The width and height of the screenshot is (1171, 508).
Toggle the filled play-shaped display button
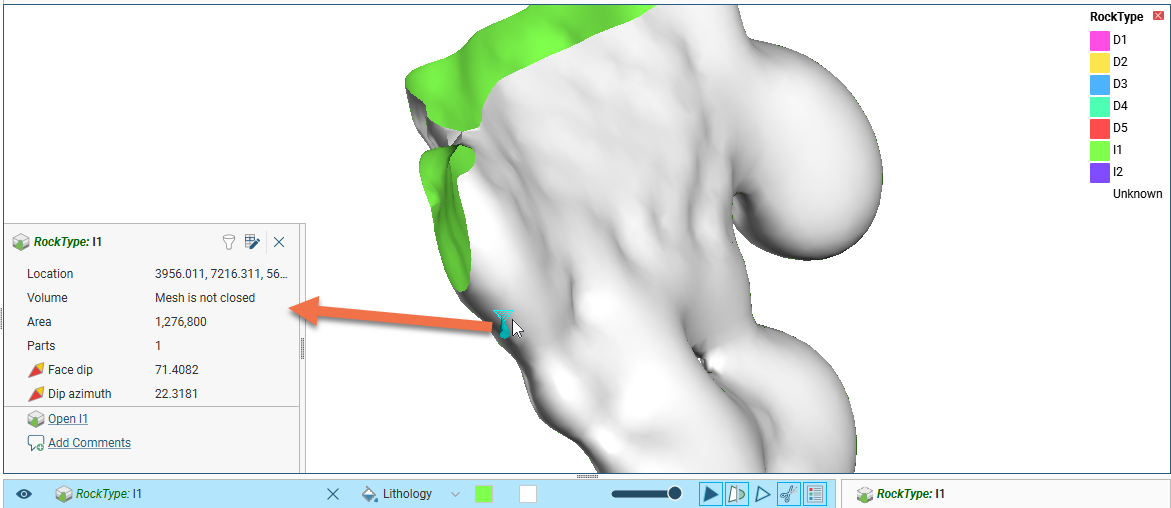point(710,494)
